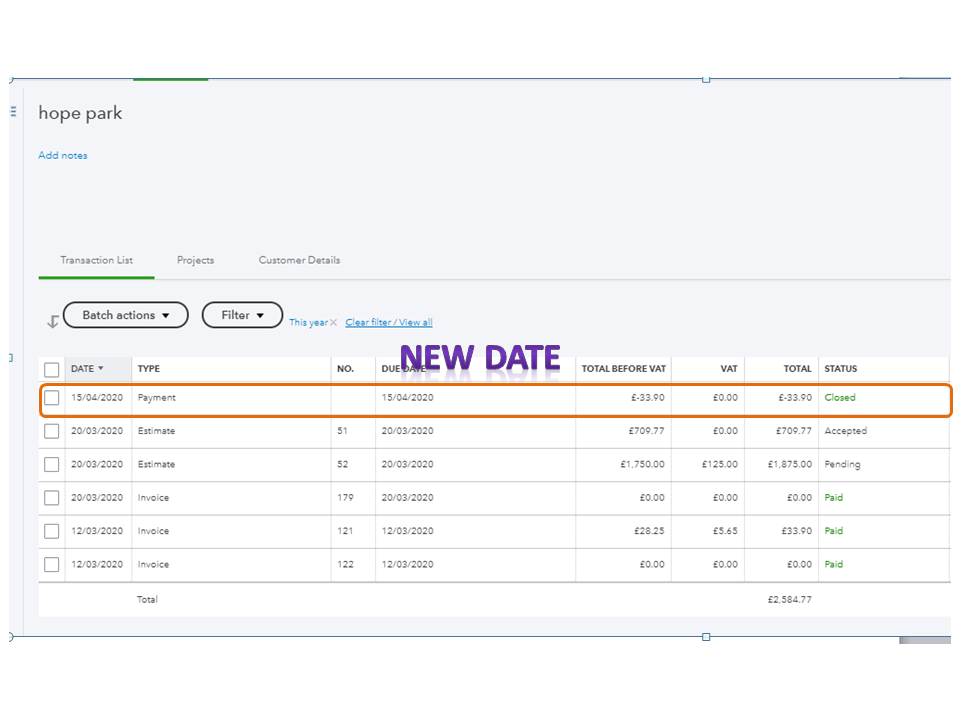Check the box for the Payment row

[52, 398]
